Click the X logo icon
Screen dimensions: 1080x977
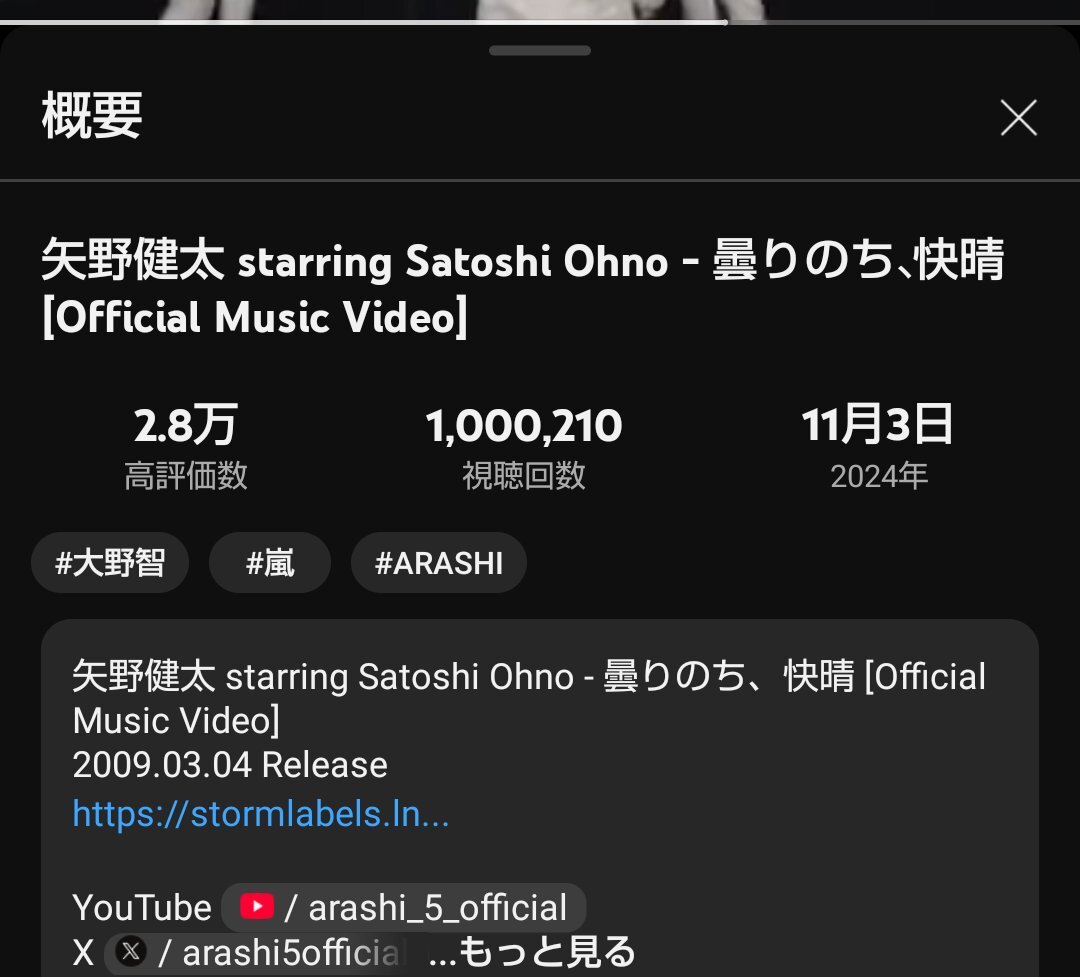[x=131, y=952]
